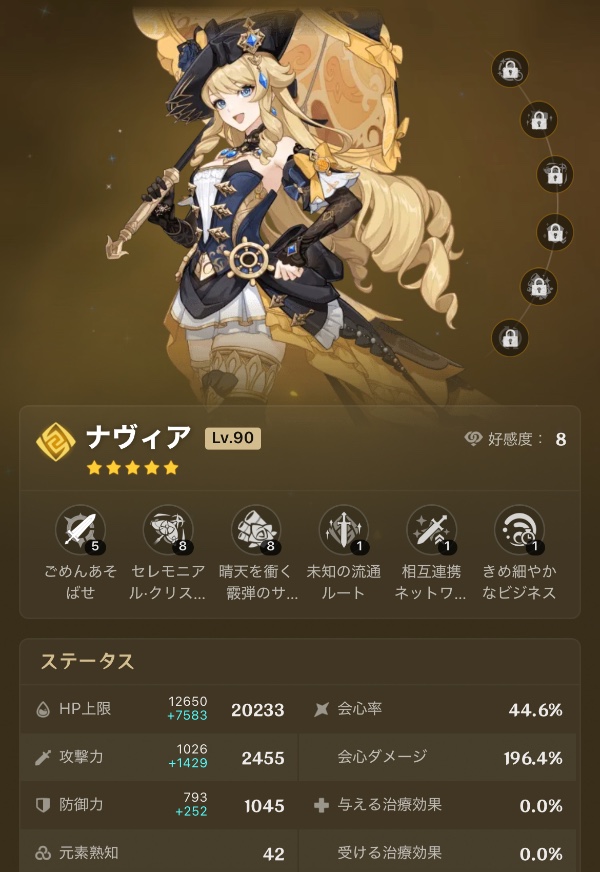Tap the 会心ダメージ stat row
600x872 pixels.
438,757
